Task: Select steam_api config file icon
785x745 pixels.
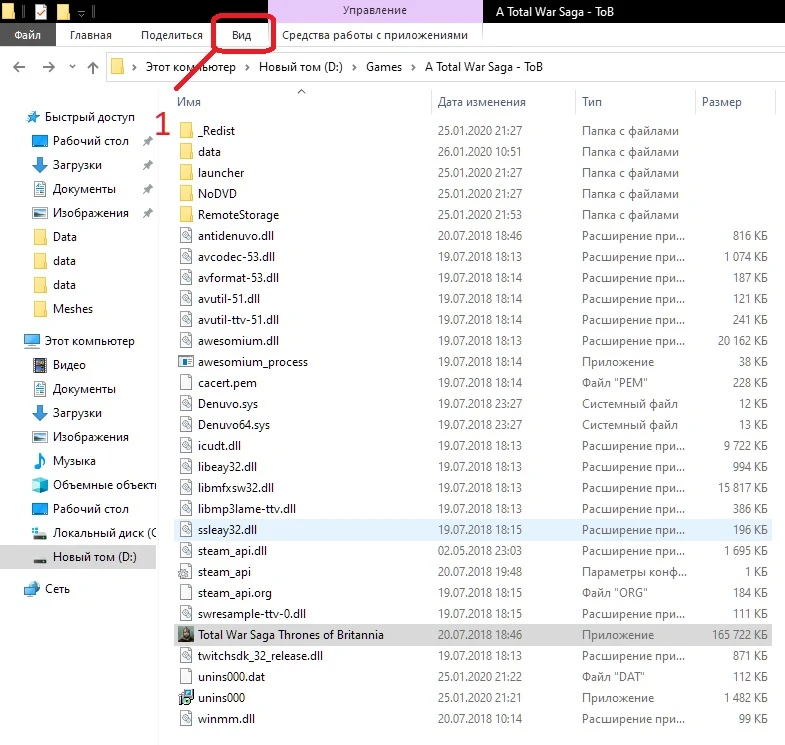Action: [x=186, y=571]
